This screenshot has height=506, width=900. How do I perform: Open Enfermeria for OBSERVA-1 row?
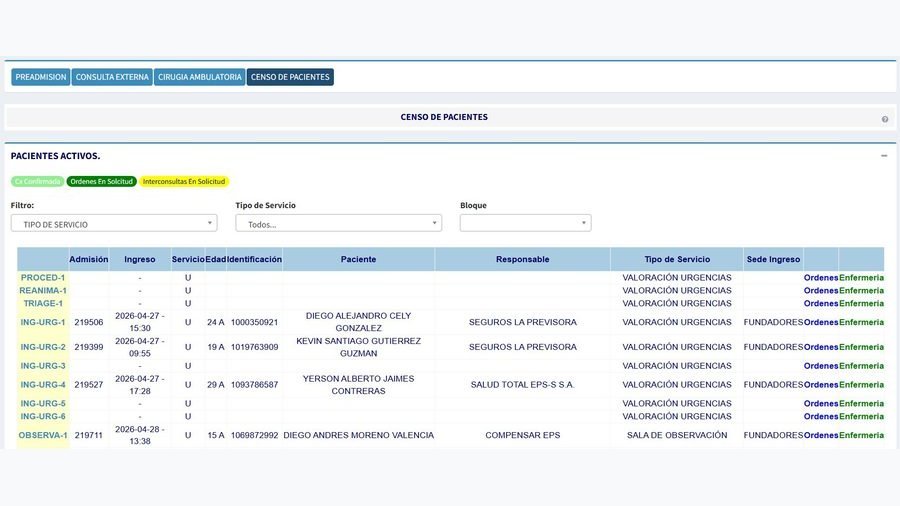pos(862,435)
